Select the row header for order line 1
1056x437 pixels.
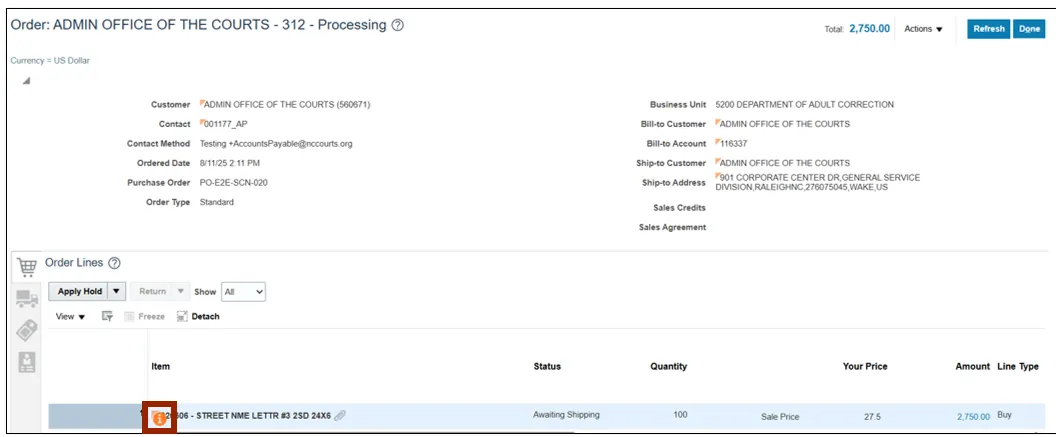coord(98,416)
